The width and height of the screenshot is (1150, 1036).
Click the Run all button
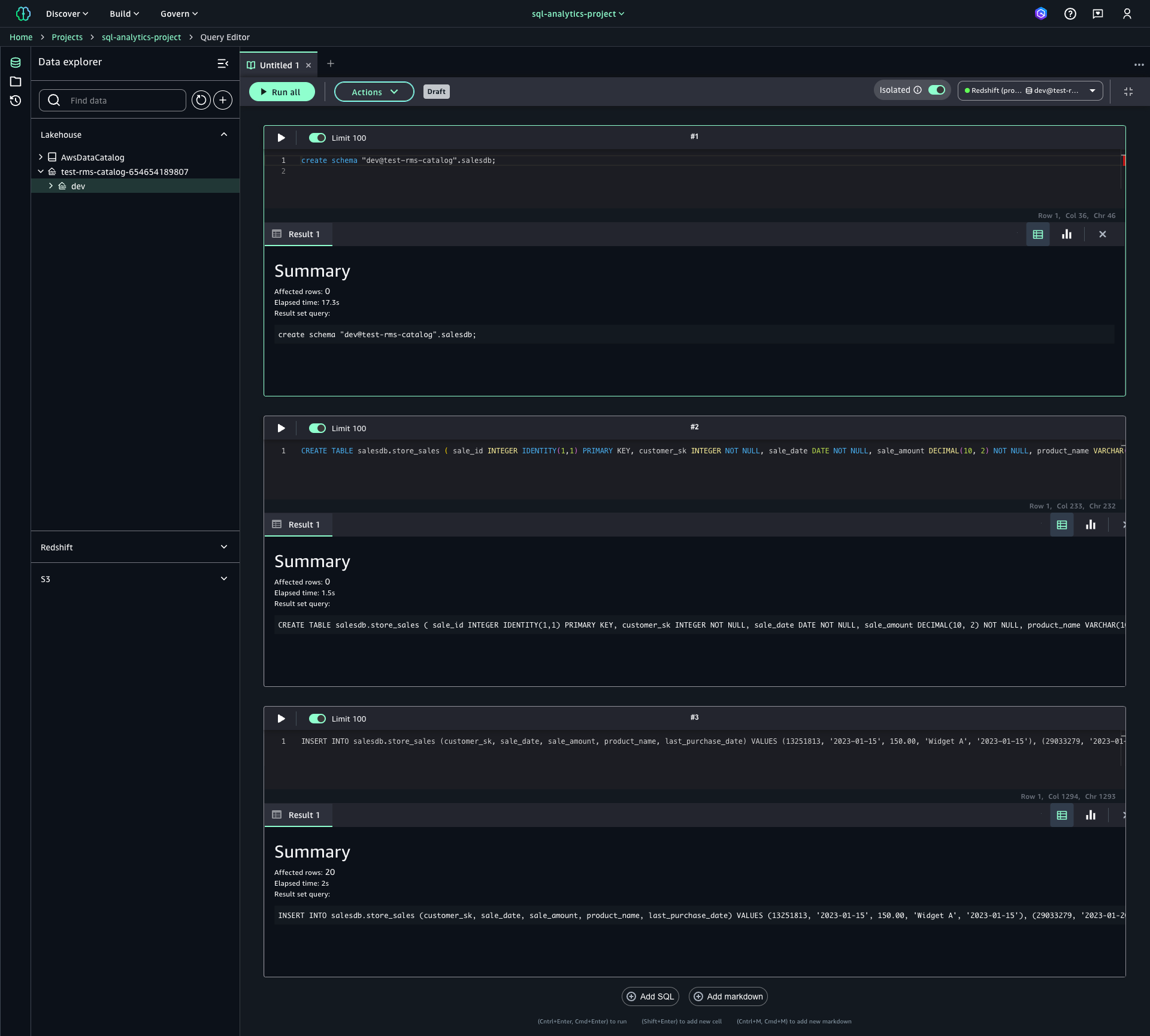coord(282,92)
